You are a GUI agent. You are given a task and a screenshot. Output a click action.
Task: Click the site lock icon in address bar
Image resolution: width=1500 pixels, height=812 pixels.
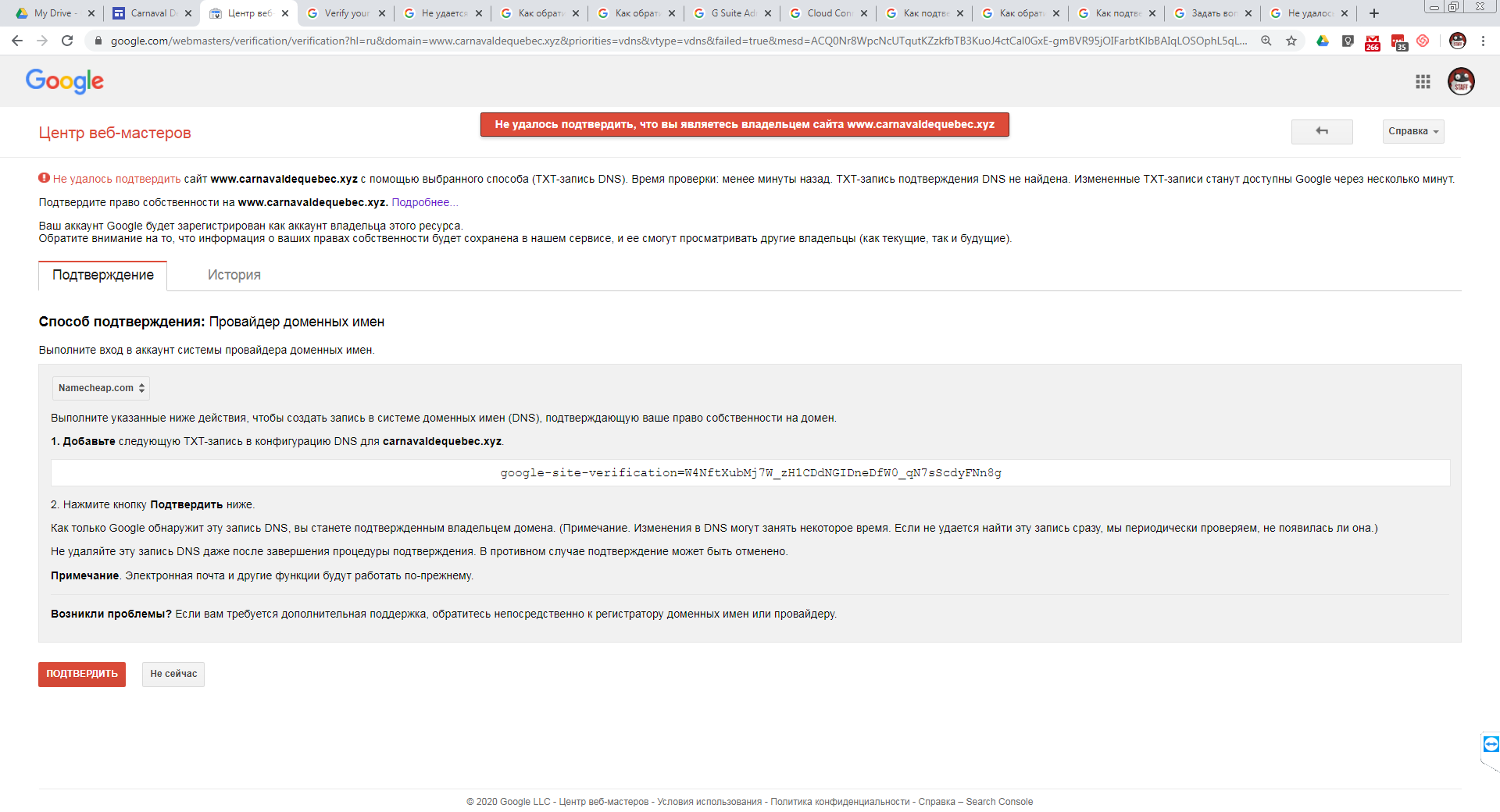click(x=98, y=41)
